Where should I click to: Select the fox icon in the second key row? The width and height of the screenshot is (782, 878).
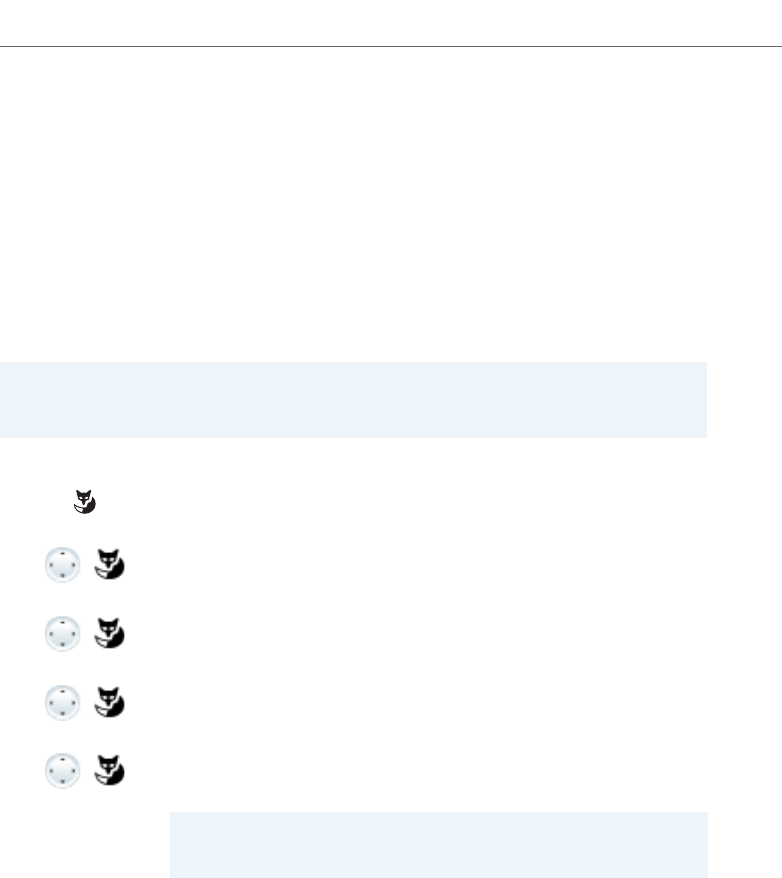pos(109,633)
